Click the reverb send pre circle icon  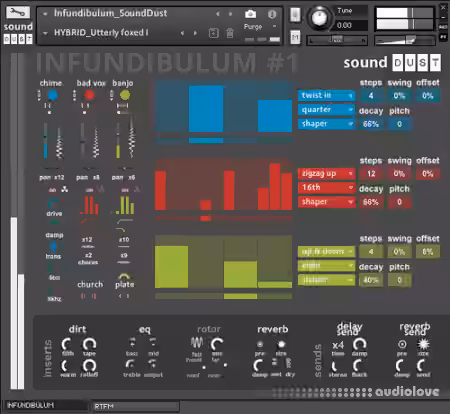tap(402, 344)
